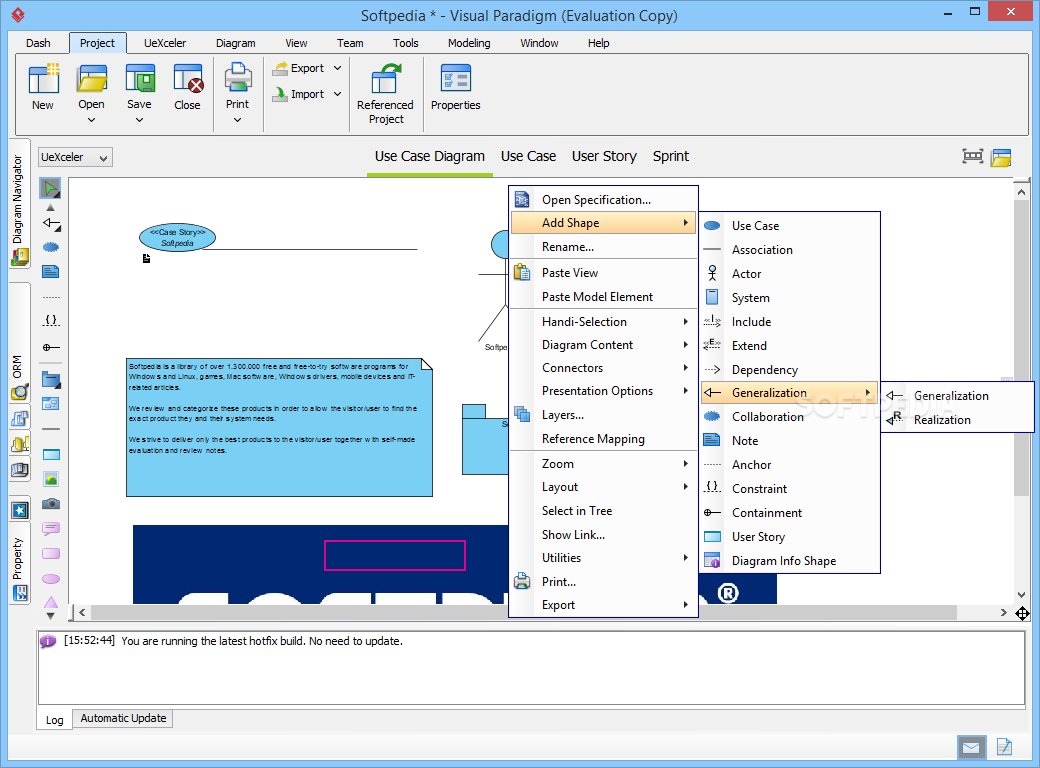Open the Diagram Navigator side panel
1040x768 pixels.
coord(19,204)
